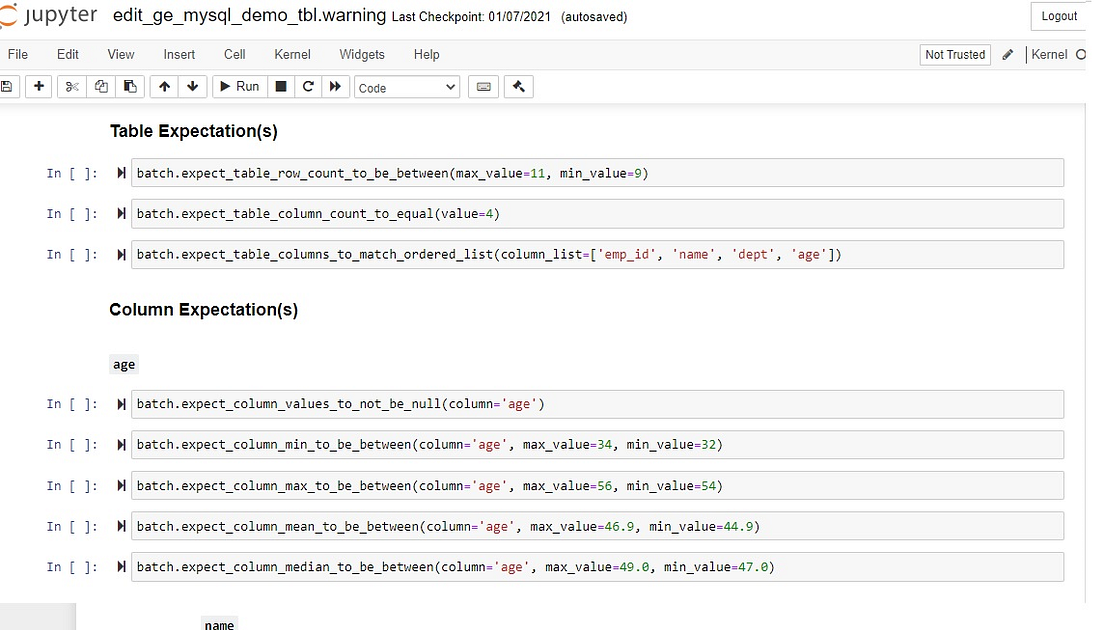This screenshot has height=630, width=1104.
Task: Click the name column label
Action: tap(219, 624)
